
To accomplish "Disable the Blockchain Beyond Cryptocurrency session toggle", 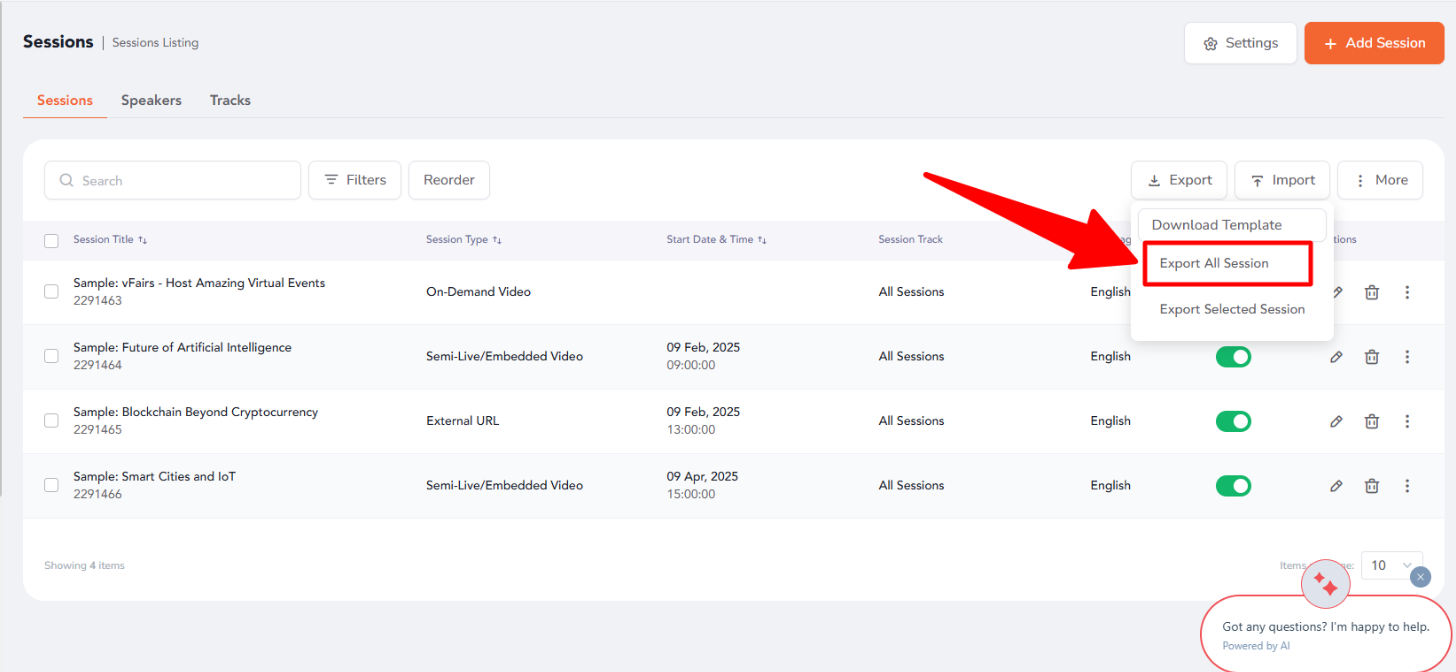I will (x=1233, y=421).
